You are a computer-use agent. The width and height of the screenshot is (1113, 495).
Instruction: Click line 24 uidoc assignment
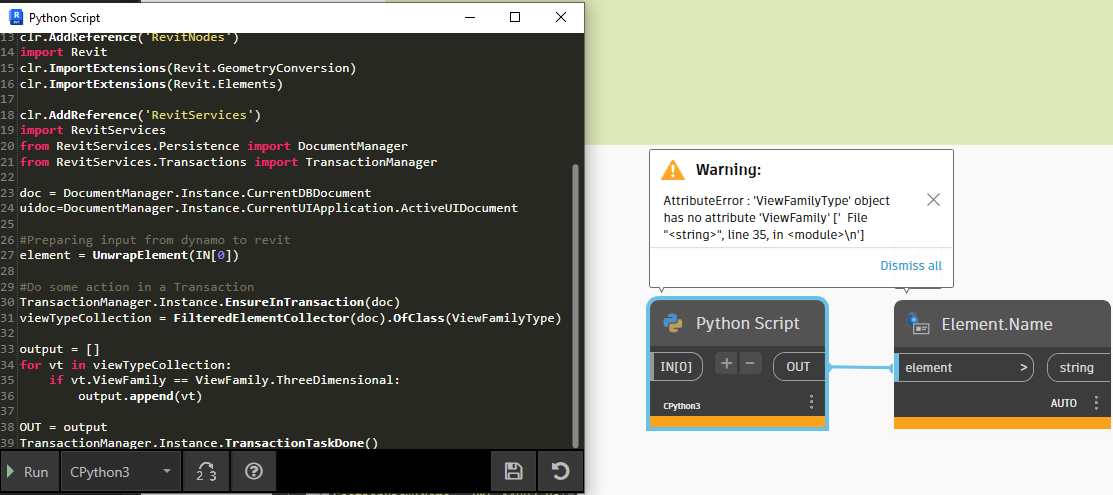click(x=268, y=209)
